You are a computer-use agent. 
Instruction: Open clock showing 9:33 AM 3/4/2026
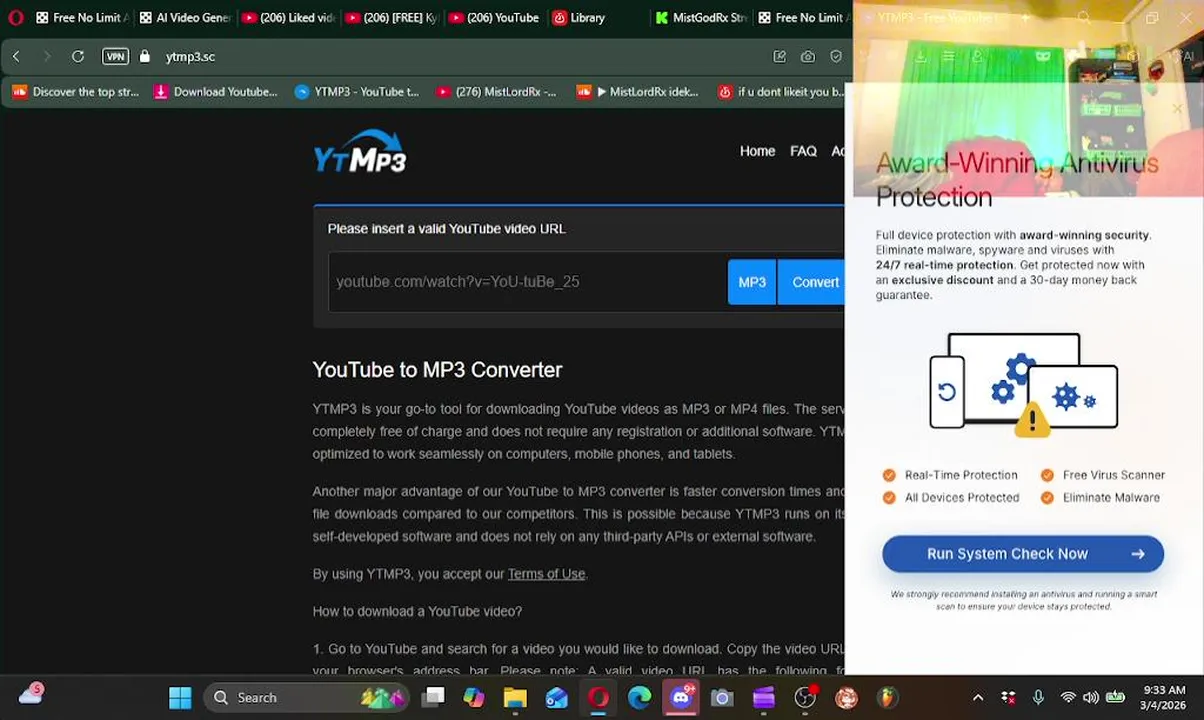pos(1163,698)
